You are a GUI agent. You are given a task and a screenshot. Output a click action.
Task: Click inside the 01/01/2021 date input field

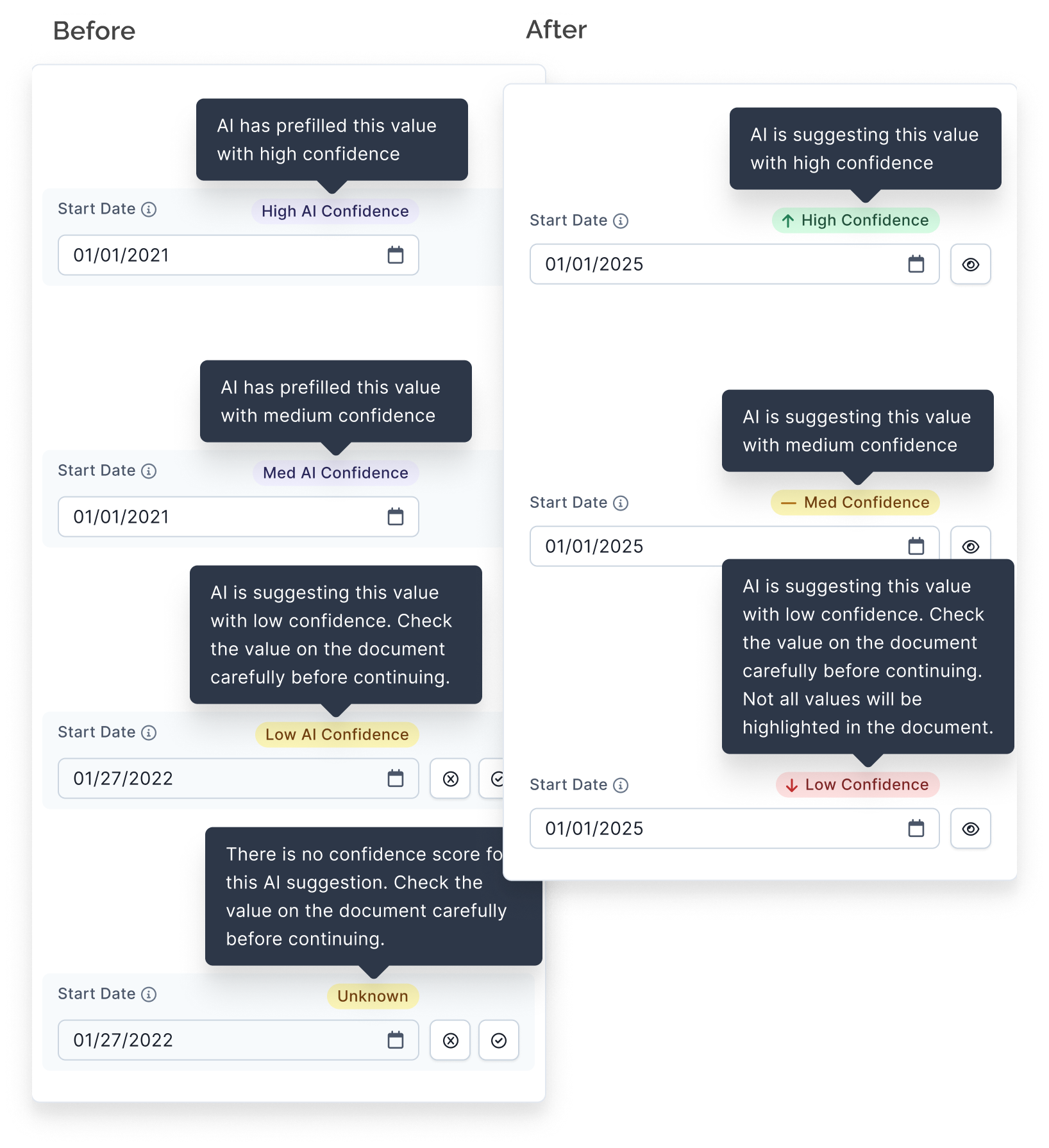tap(192, 255)
